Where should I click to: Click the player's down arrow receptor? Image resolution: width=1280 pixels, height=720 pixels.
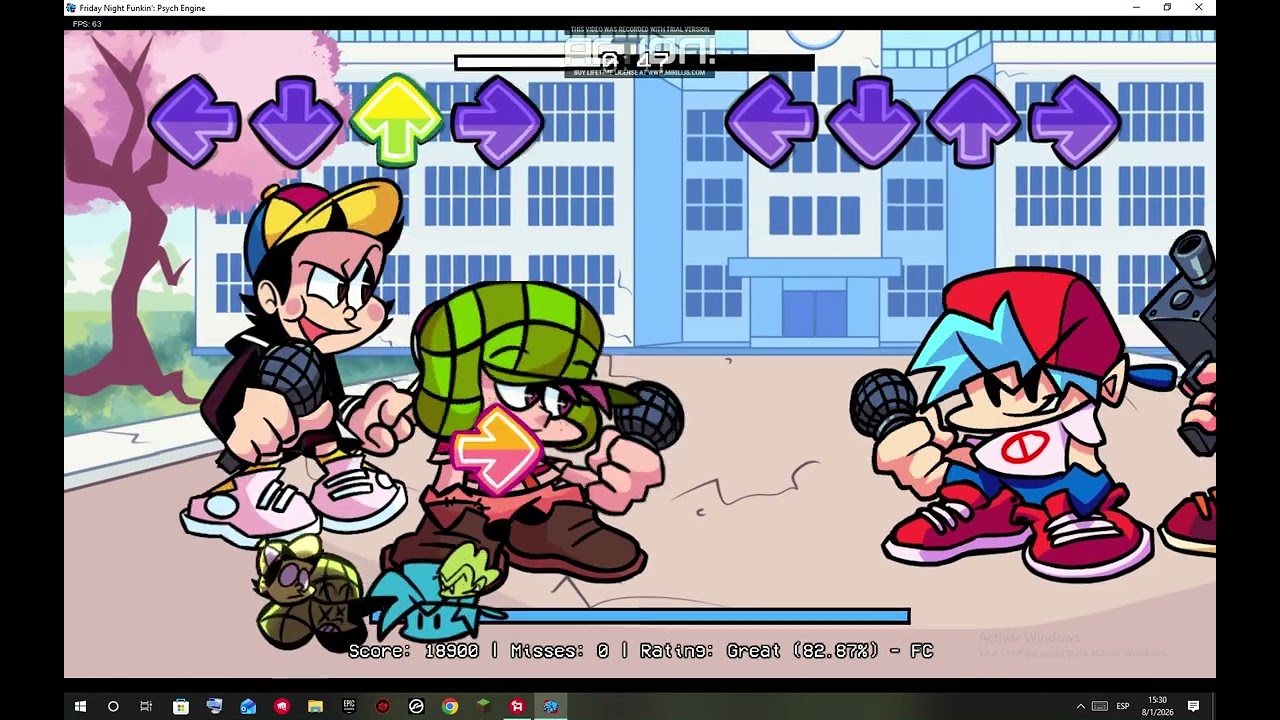872,121
